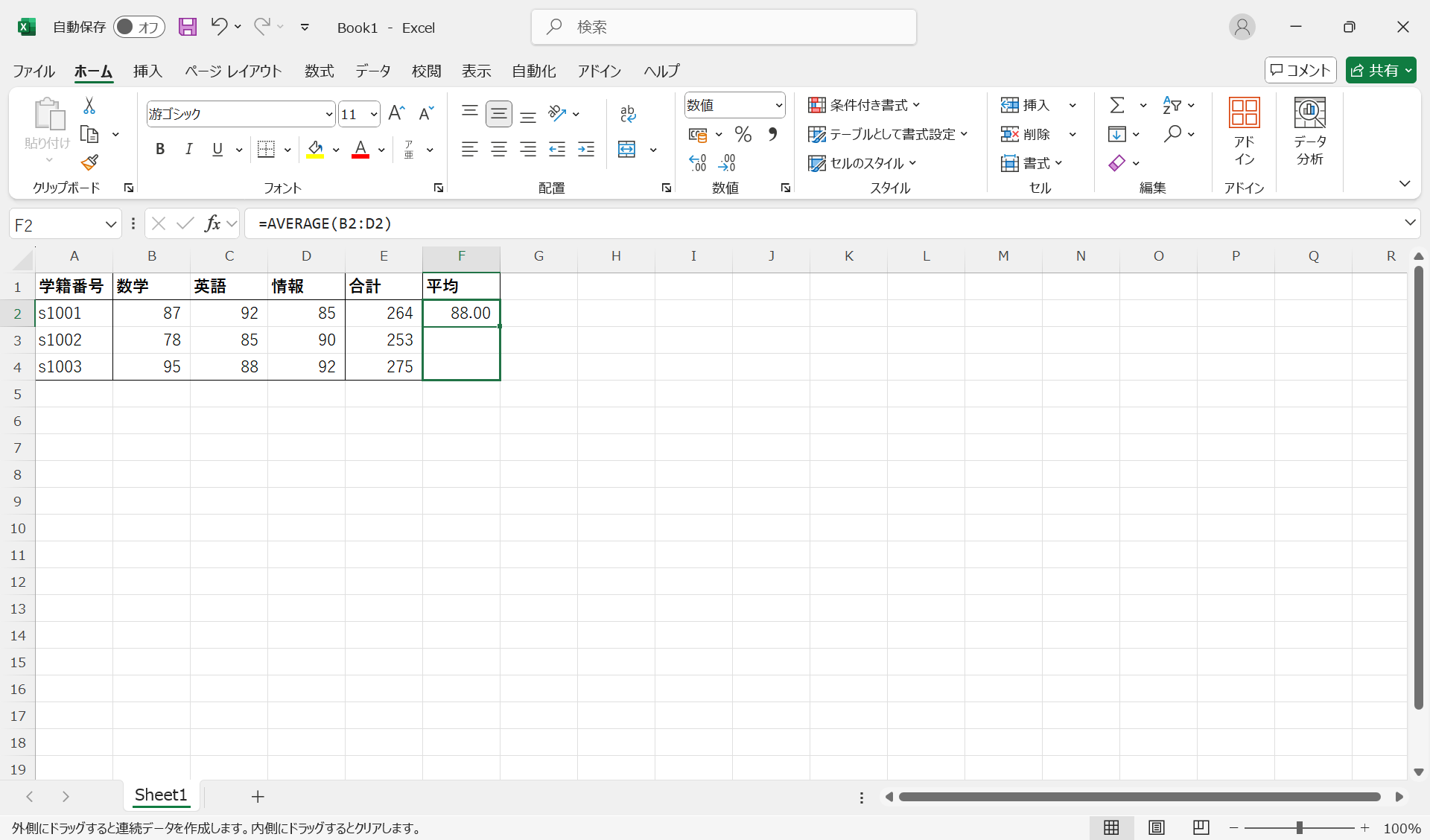Click the AutoSum sigma icon
The height and width of the screenshot is (840, 1430).
click(1116, 105)
